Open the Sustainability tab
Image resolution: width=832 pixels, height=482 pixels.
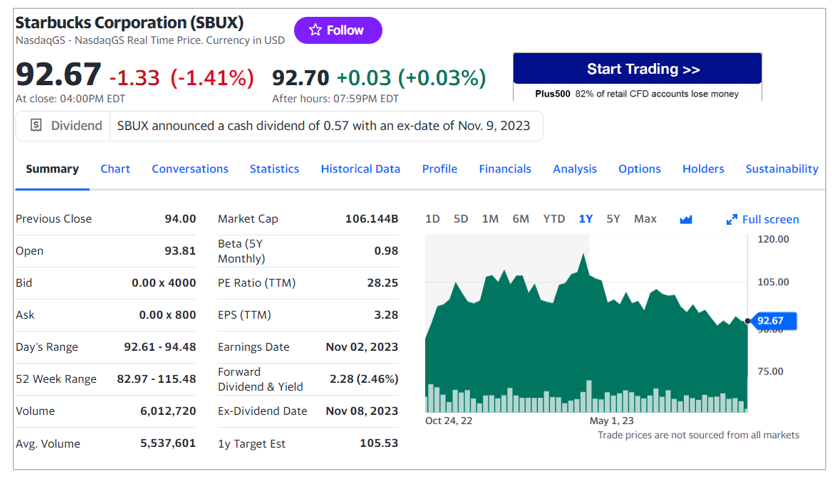pos(782,169)
